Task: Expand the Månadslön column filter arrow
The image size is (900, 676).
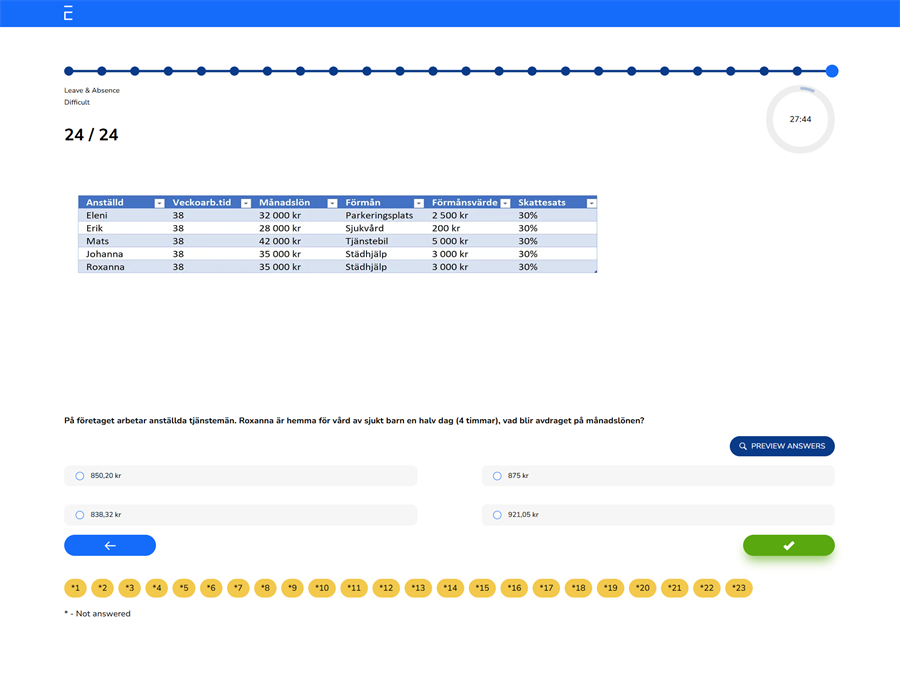Action: tap(332, 203)
